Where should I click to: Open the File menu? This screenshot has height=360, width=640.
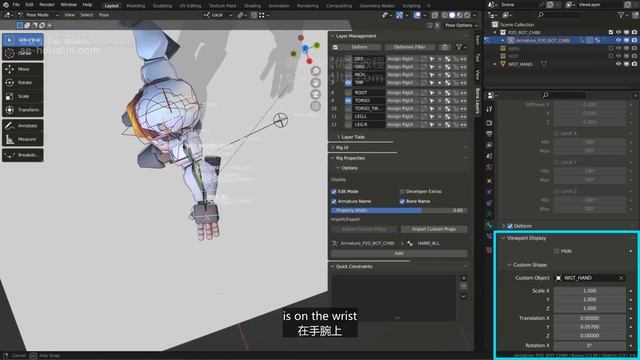pyautogui.click(x=16, y=5)
